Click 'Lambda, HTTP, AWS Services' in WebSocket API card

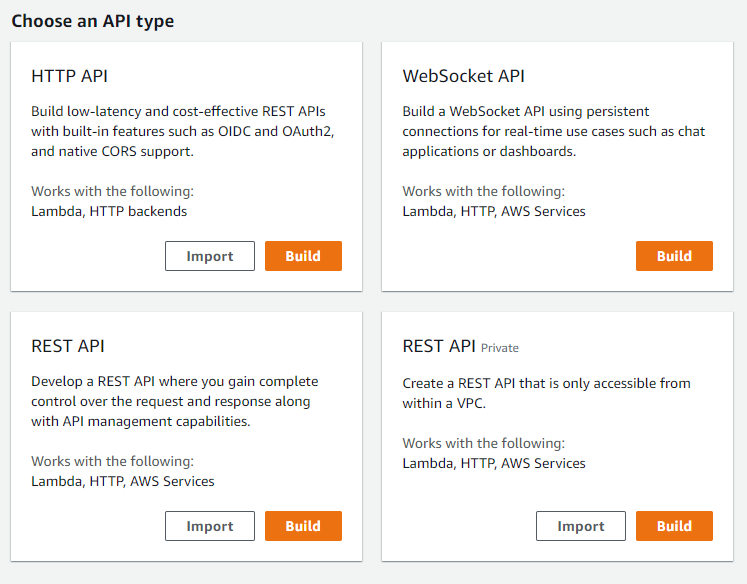494,211
